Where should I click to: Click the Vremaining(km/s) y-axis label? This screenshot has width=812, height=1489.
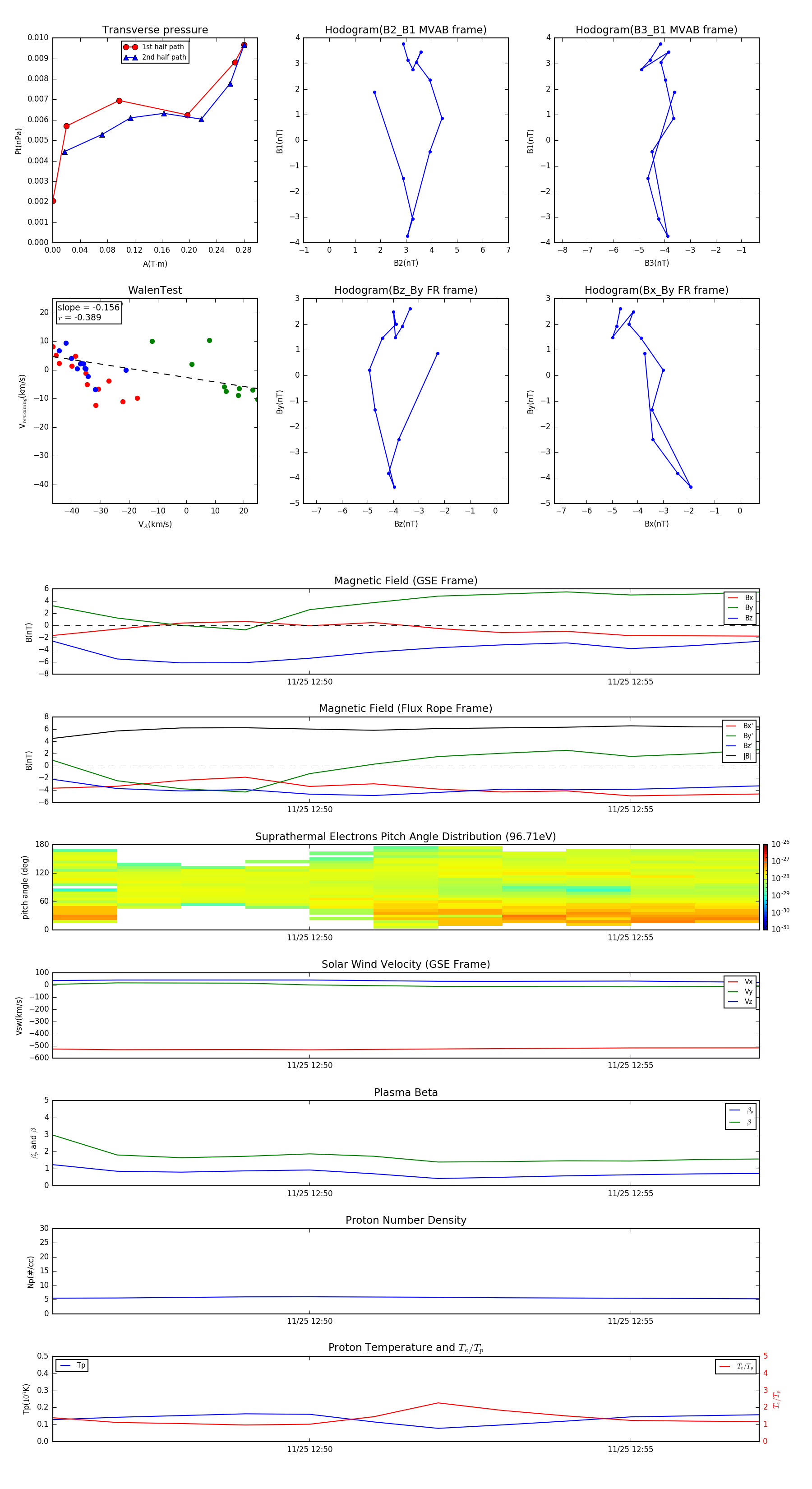click(22, 401)
